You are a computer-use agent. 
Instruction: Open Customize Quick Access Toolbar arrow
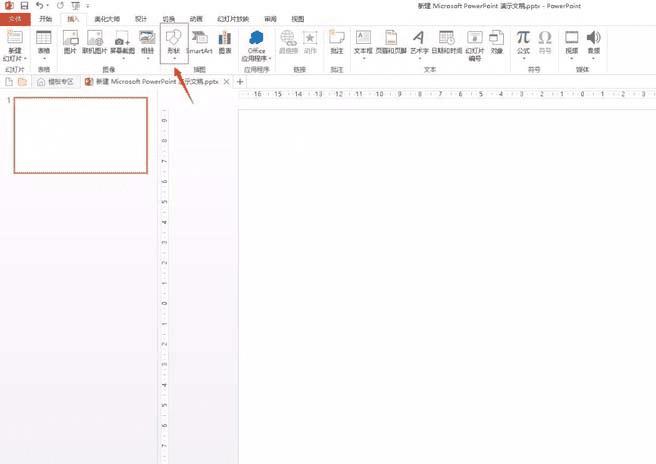tap(88, 6)
